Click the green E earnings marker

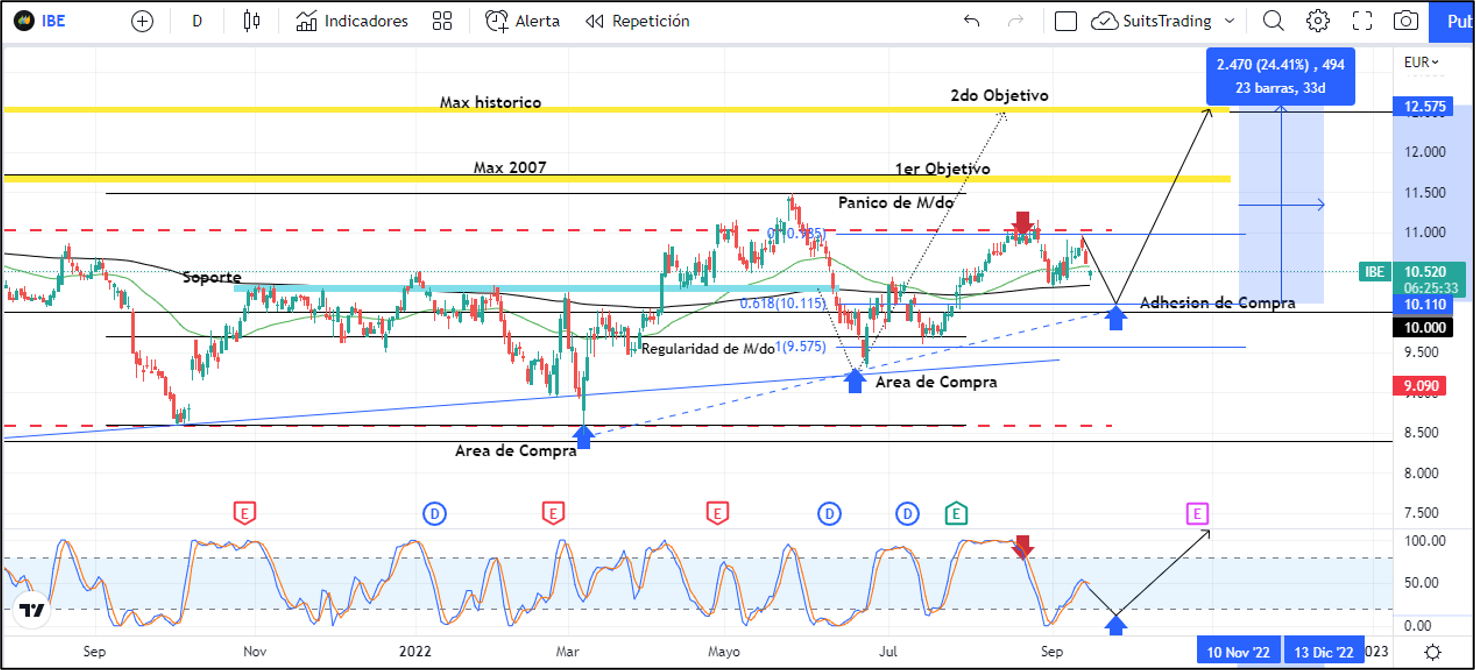(x=956, y=514)
